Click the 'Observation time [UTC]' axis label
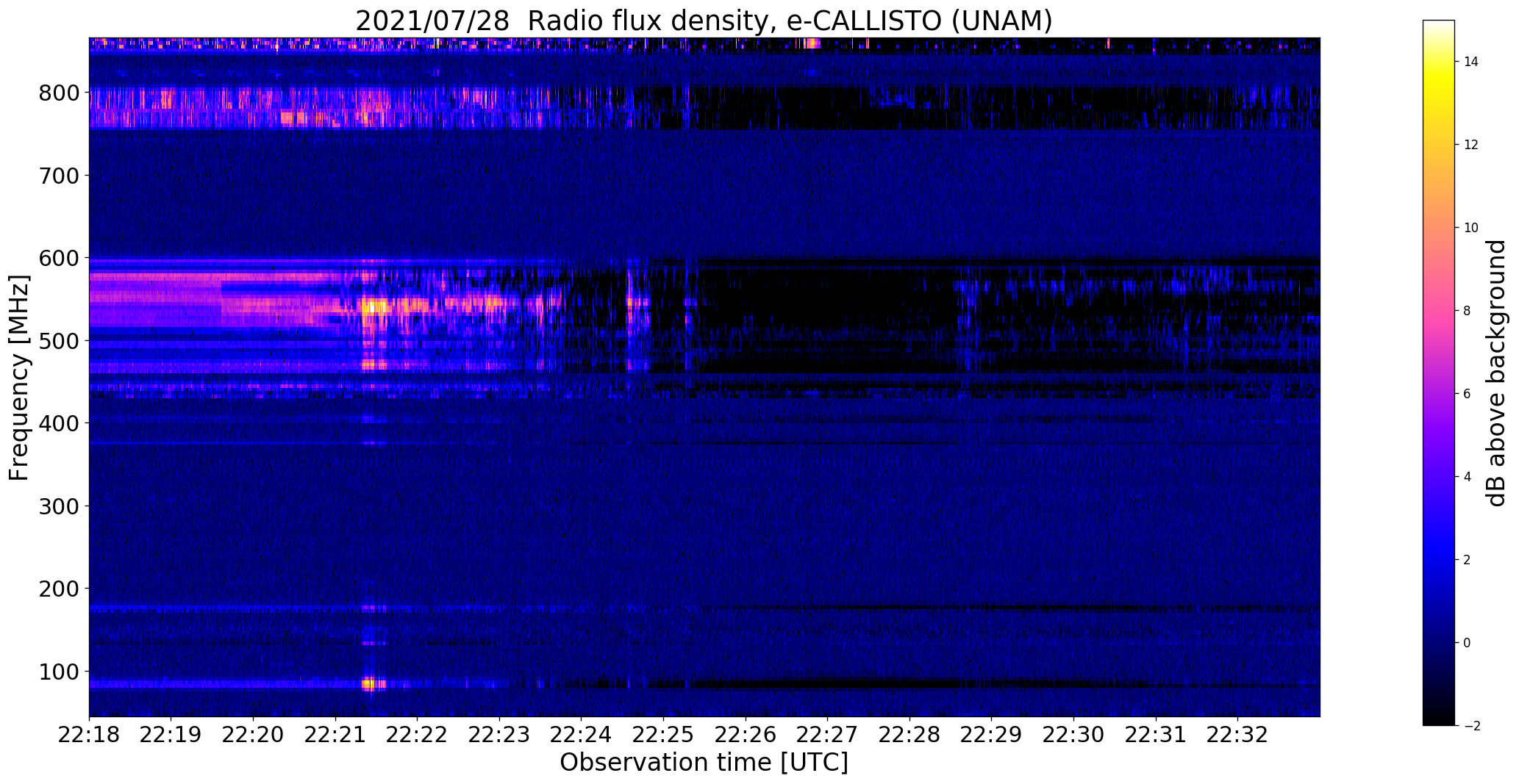Image resolution: width=1519 pixels, height=784 pixels. coord(704,762)
